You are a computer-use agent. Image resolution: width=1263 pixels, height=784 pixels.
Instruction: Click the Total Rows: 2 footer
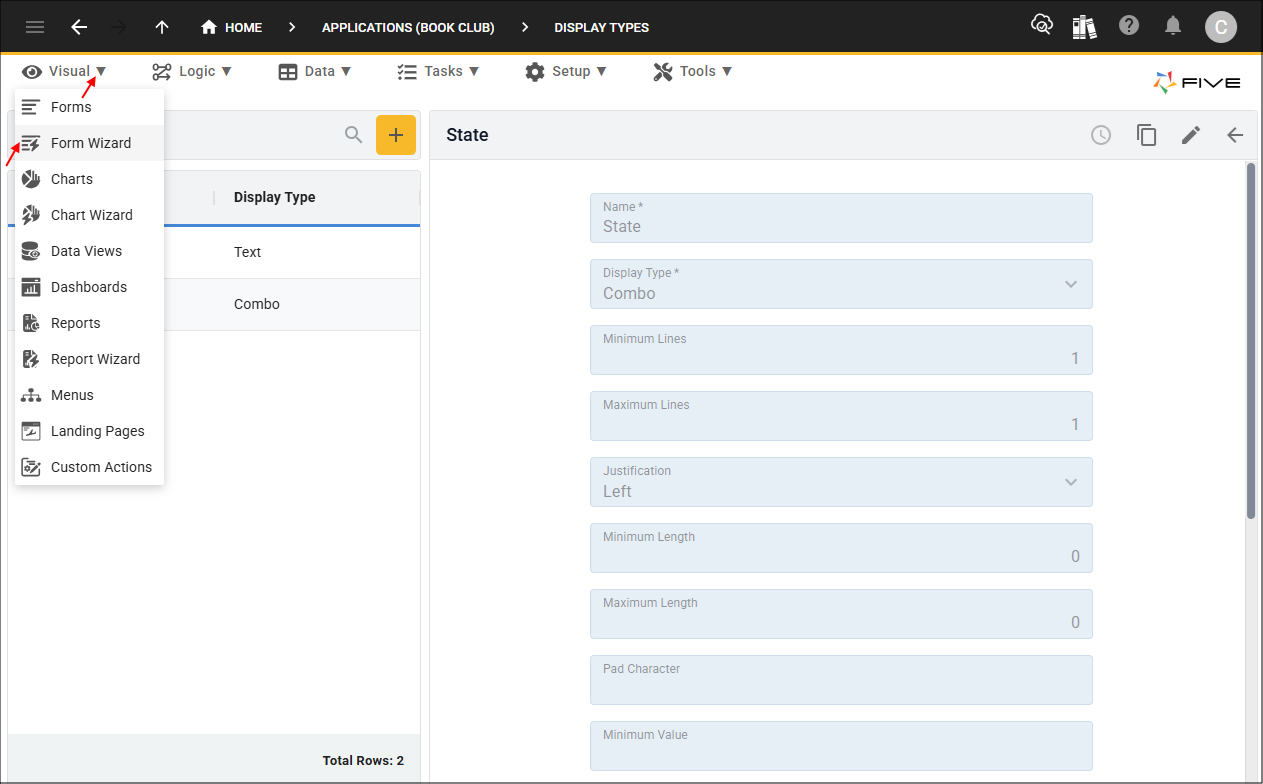pyautogui.click(x=363, y=761)
